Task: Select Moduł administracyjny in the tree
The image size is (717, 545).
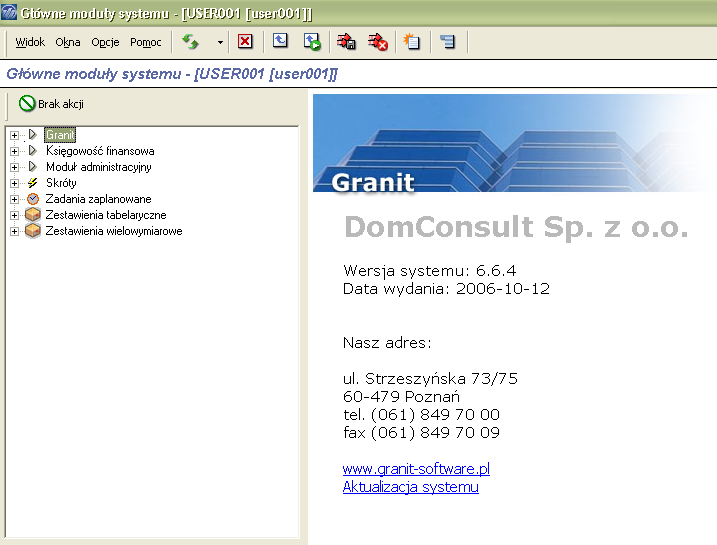Action: coord(99,167)
